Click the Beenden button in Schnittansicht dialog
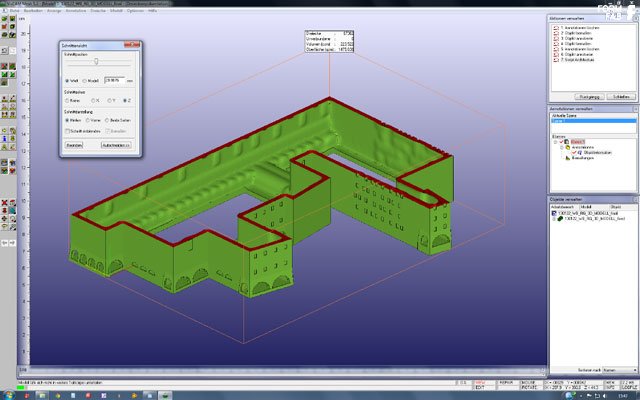 coord(74,145)
